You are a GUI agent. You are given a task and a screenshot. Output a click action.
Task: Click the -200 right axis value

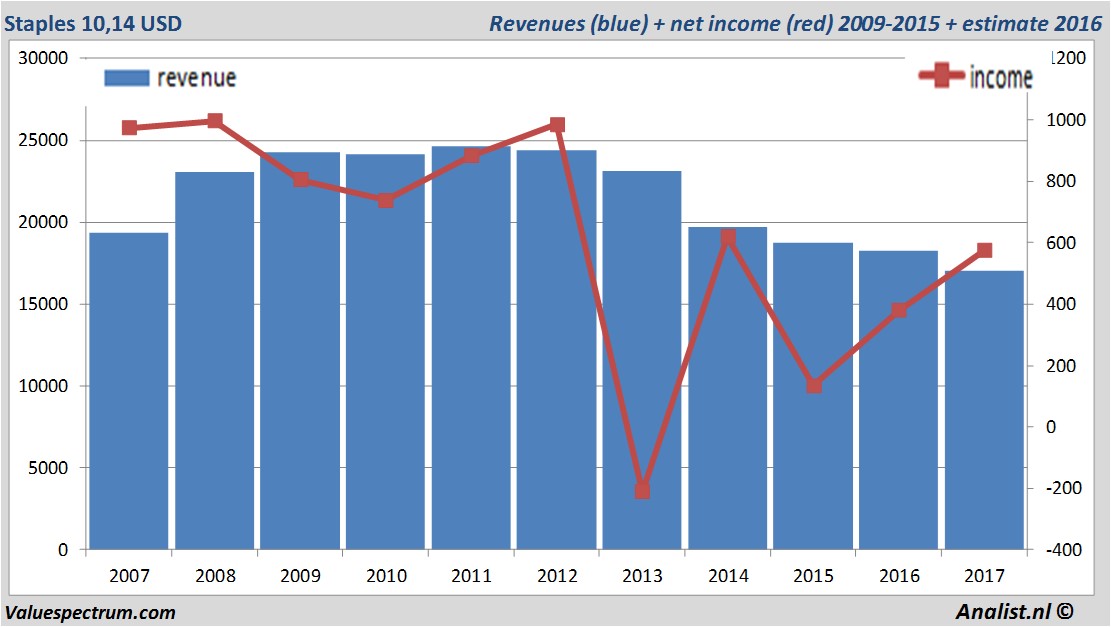[x=1063, y=488]
